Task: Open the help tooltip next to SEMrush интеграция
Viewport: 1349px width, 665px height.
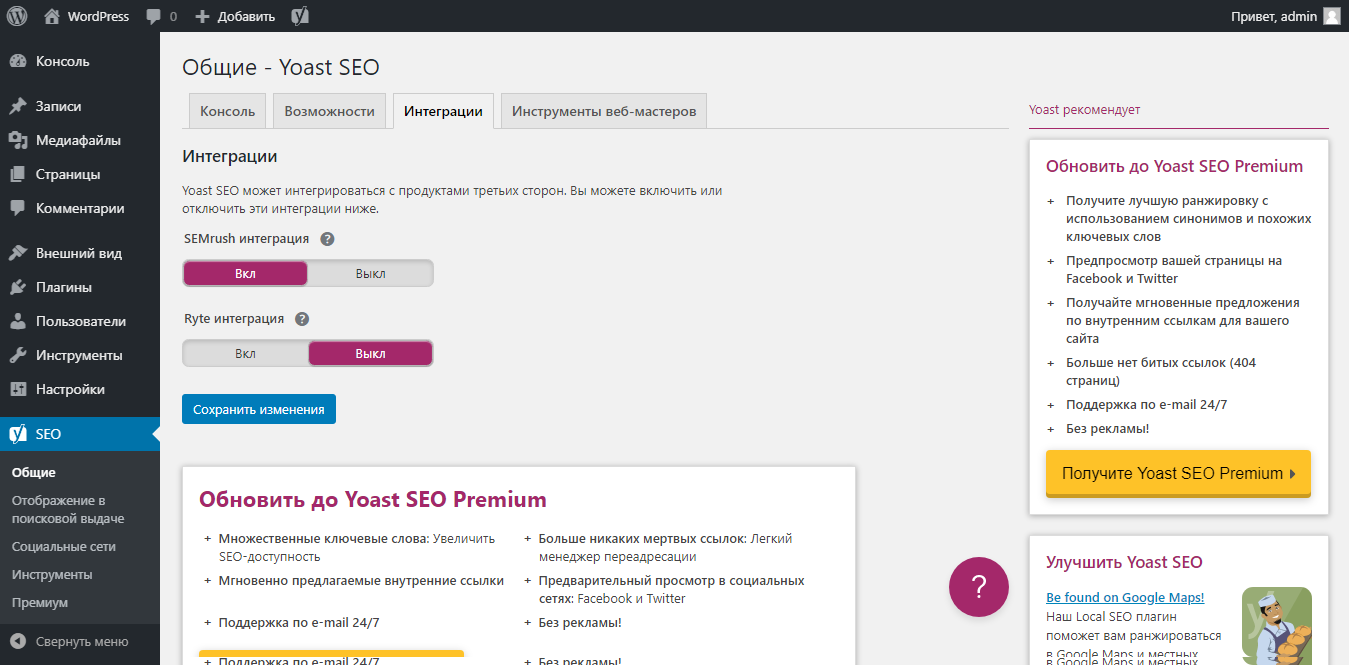Action: (x=327, y=238)
